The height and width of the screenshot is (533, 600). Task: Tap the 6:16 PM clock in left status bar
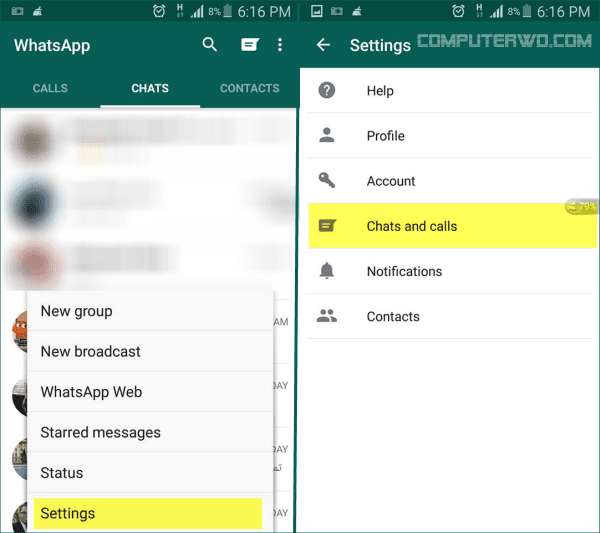264,12
